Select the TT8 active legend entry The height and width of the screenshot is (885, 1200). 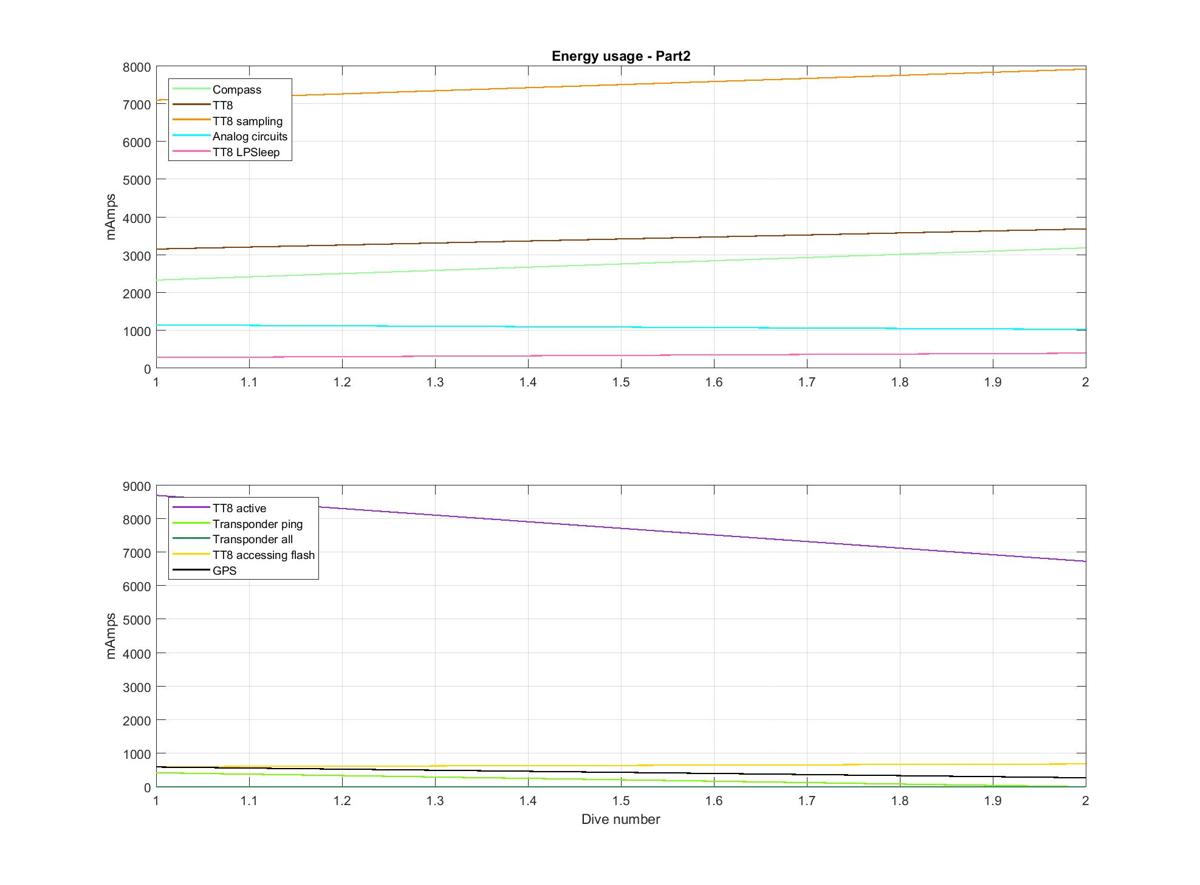click(220, 508)
